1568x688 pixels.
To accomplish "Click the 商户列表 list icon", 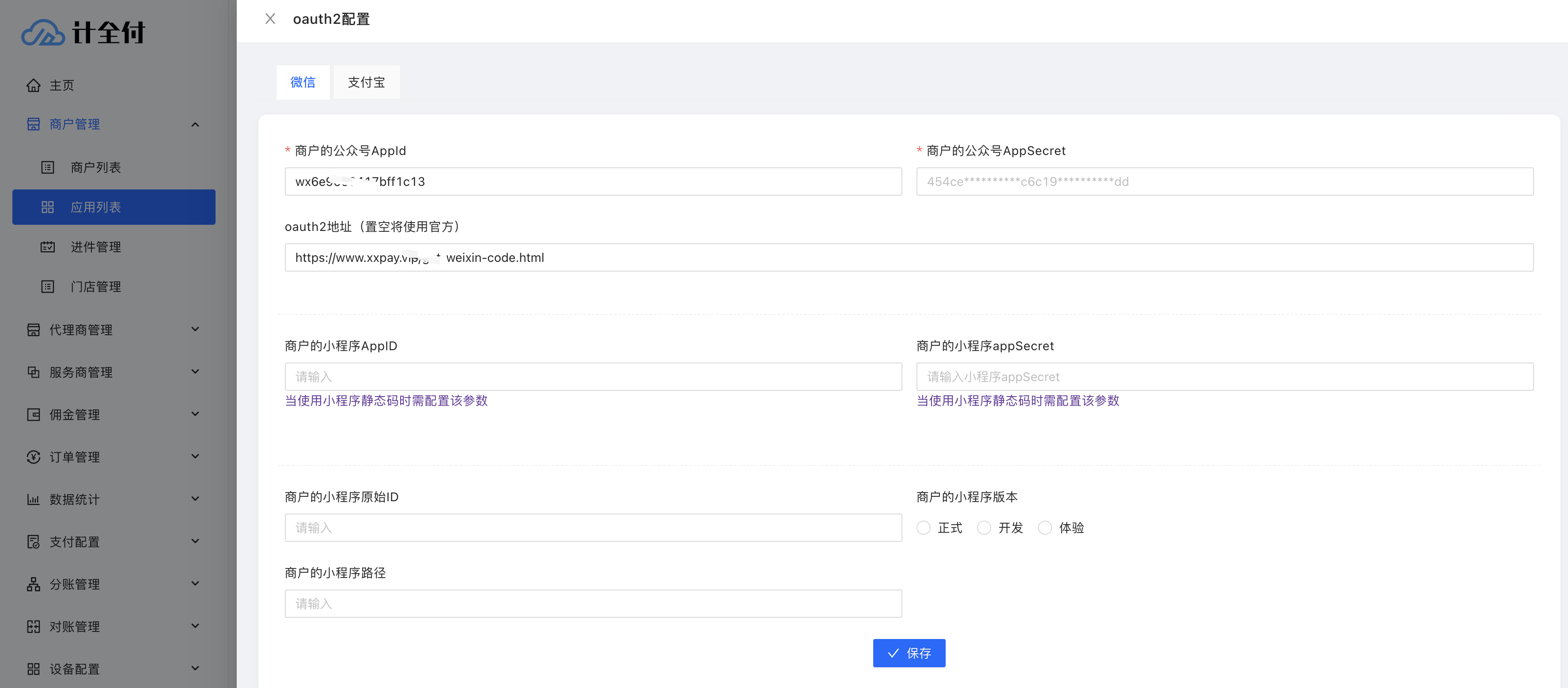I will [47, 167].
